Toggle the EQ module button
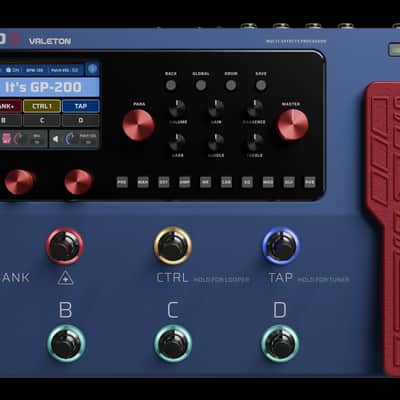Viewport: 400px width, 400px height. pos(247,182)
